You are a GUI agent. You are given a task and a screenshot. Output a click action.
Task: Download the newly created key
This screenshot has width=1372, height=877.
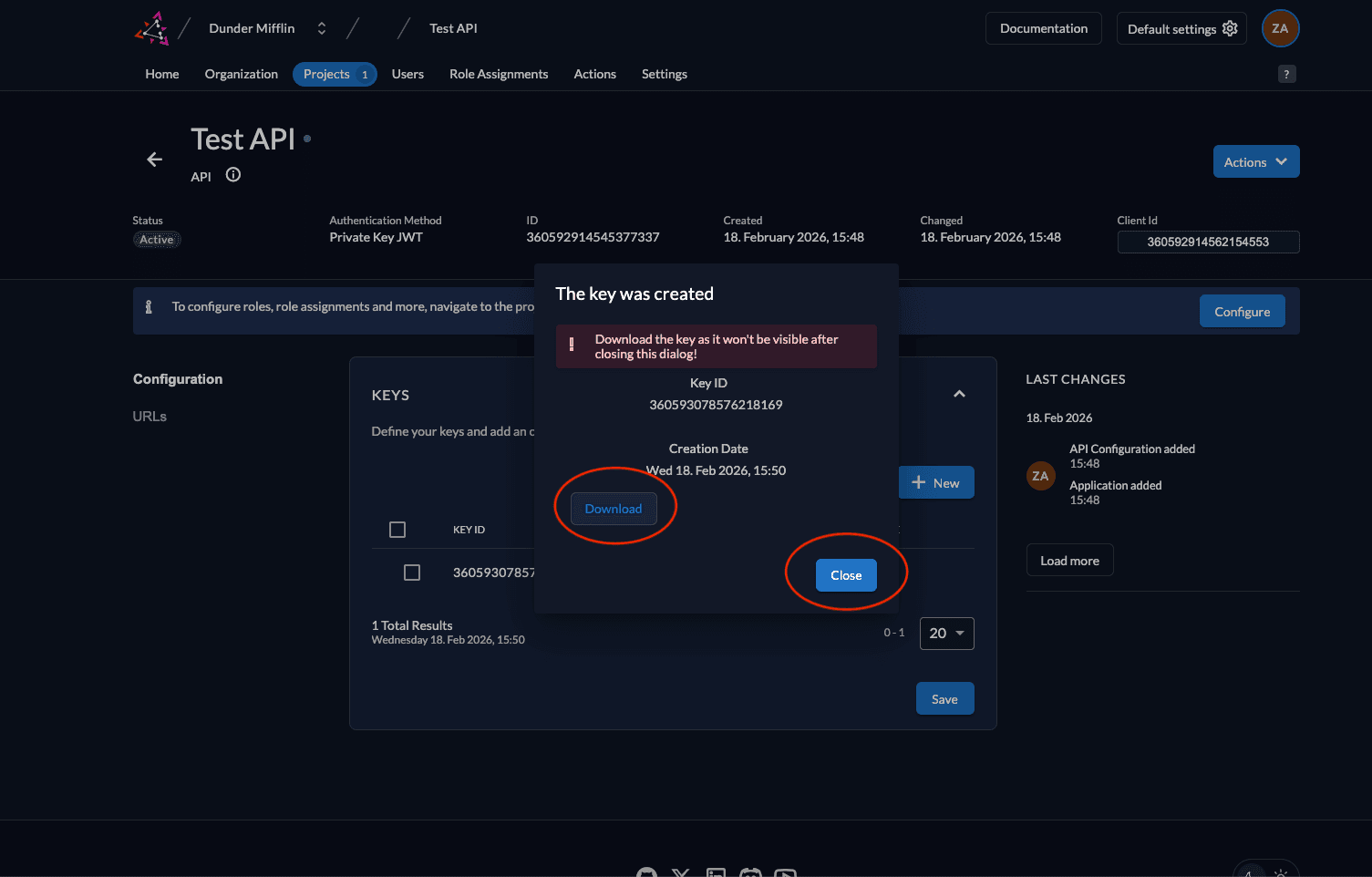(x=614, y=509)
